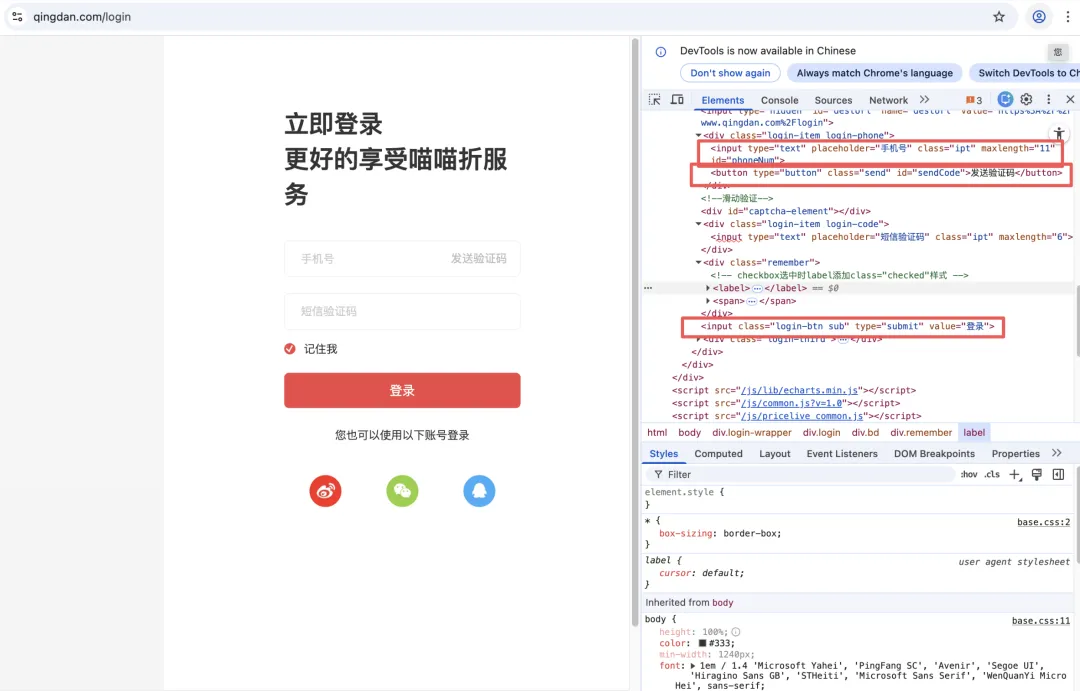Bookmark this page with the star
This screenshot has width=1080, height=691.
pos(999,17)
